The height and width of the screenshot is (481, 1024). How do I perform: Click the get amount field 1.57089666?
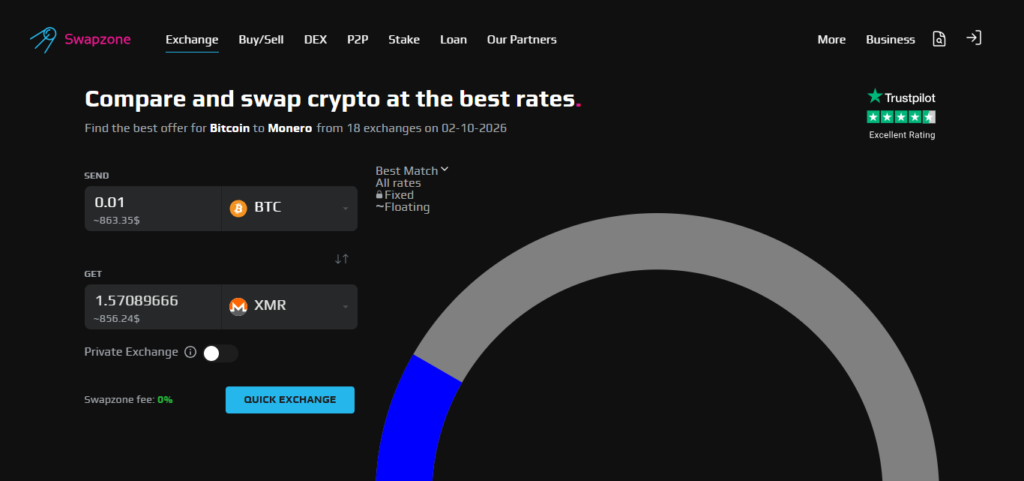(153, 306)
